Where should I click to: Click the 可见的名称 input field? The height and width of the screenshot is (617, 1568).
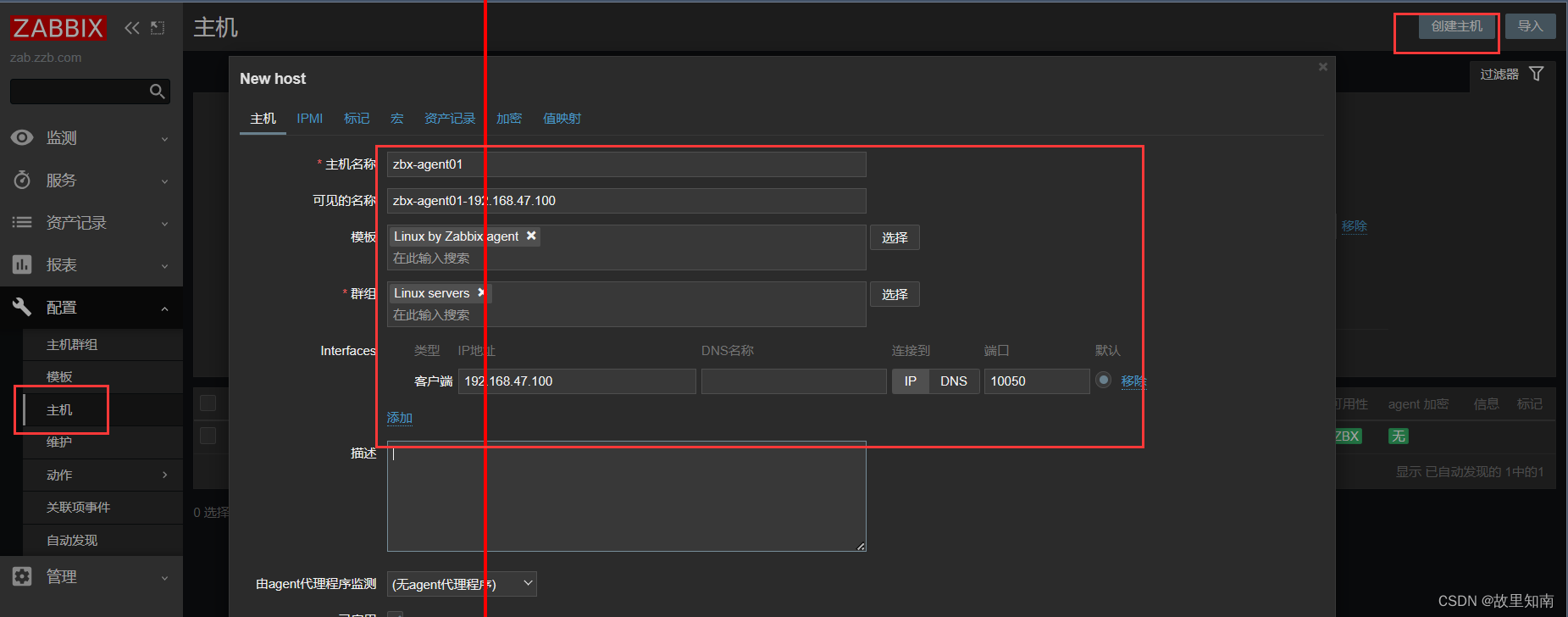(627, 201)
